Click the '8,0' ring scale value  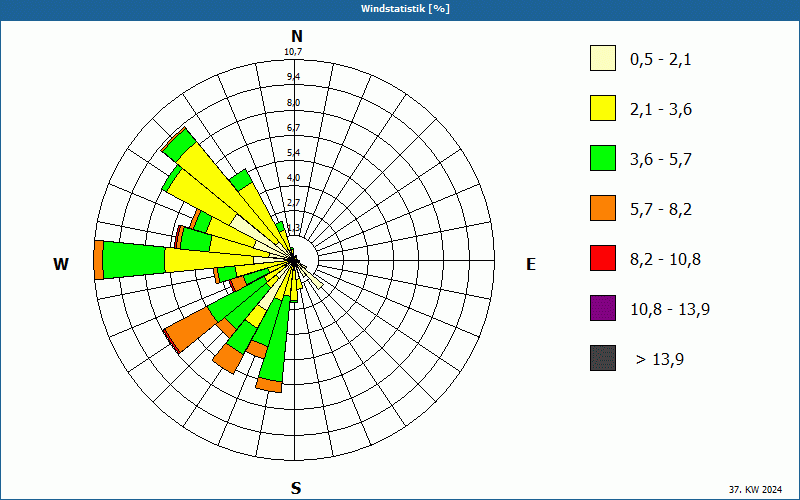coord(293,103)
